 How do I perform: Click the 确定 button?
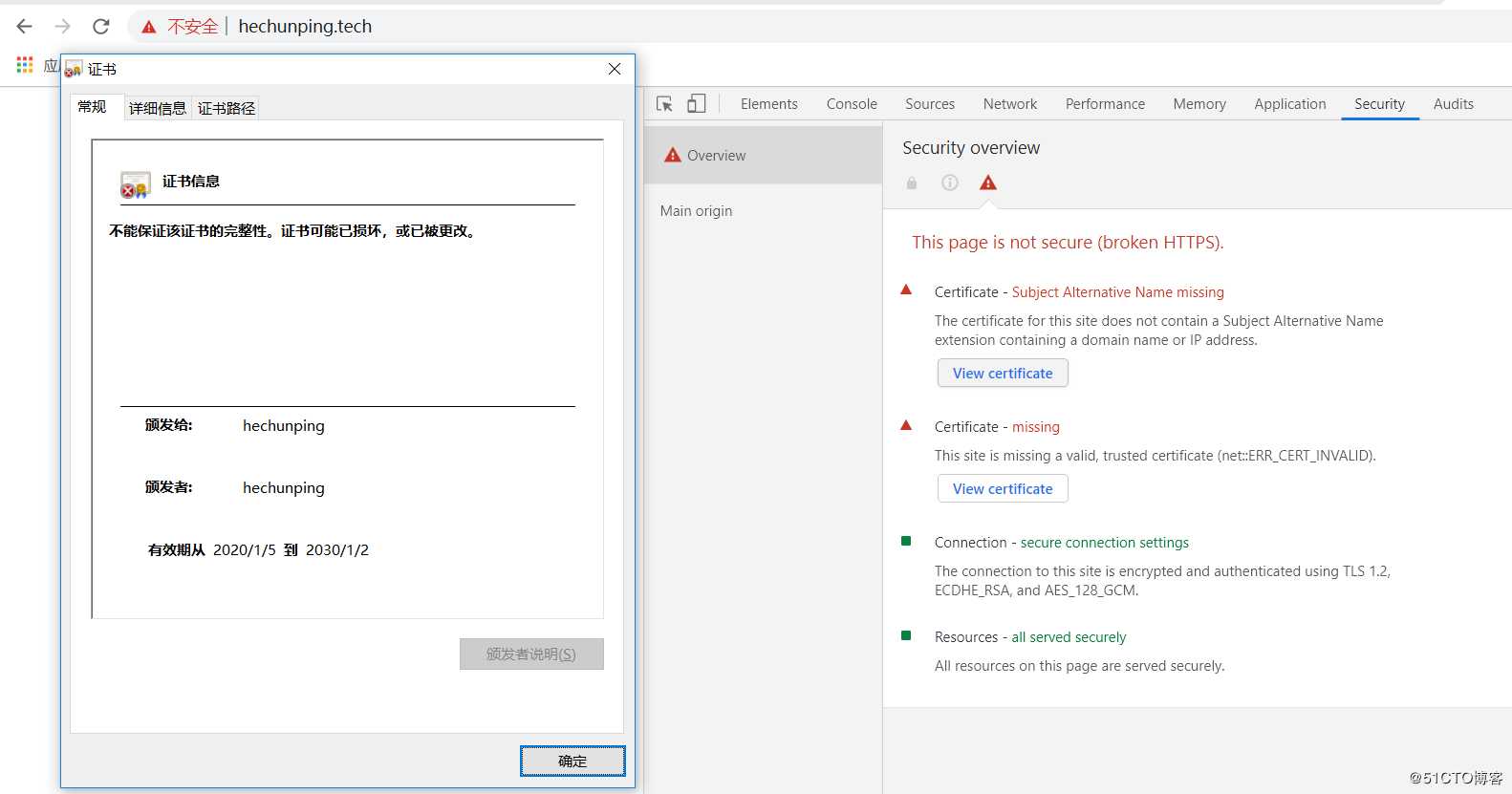point(572,761)
